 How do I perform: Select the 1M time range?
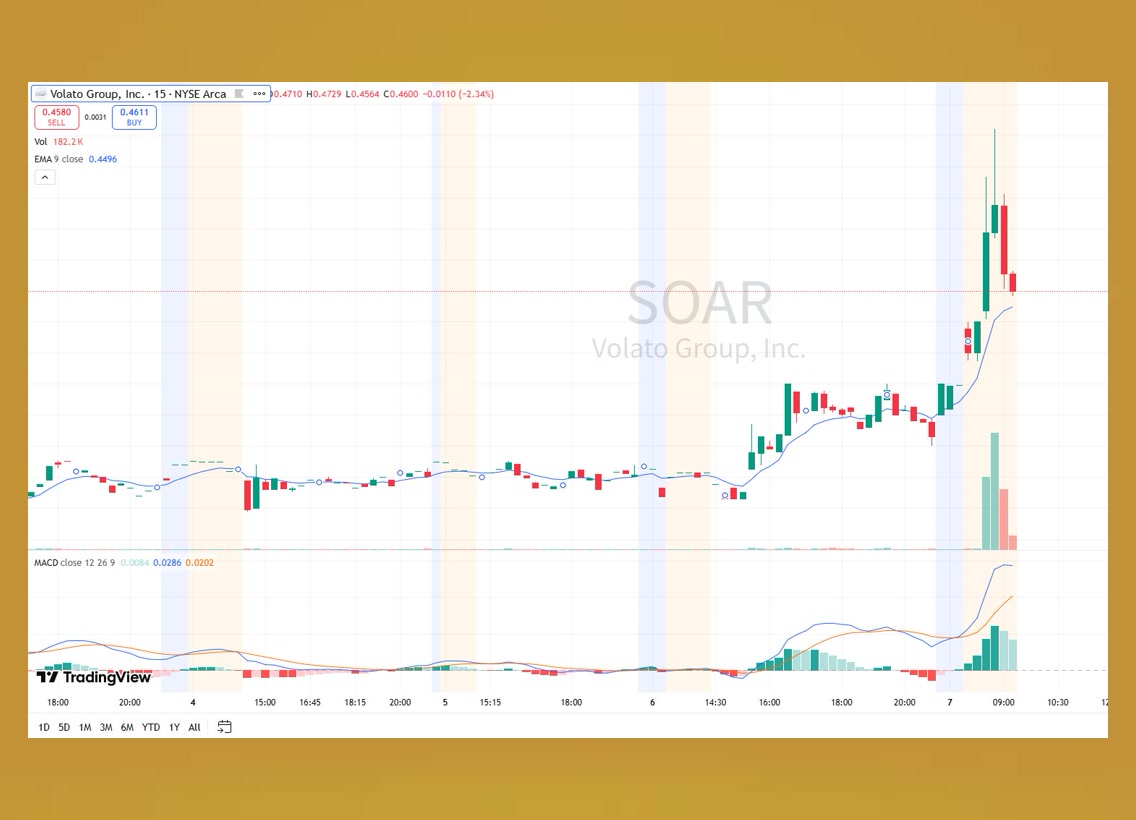coord(85,727)
